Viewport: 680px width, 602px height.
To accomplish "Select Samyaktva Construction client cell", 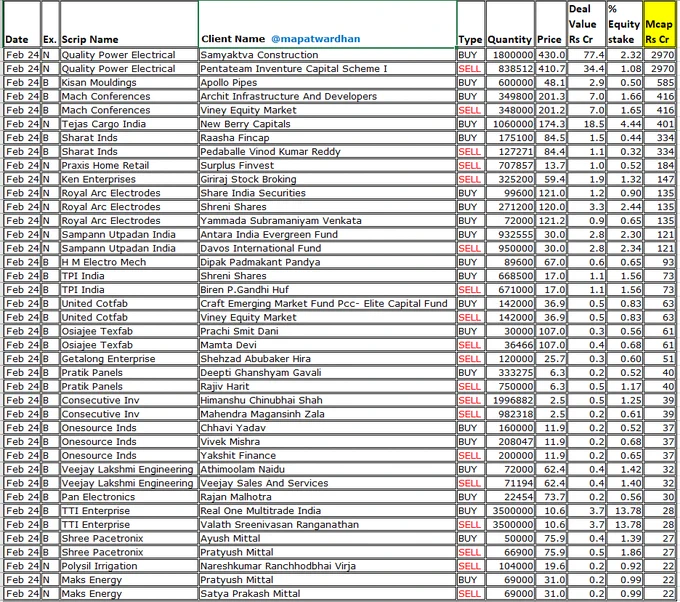I will (x=327, y=55).
